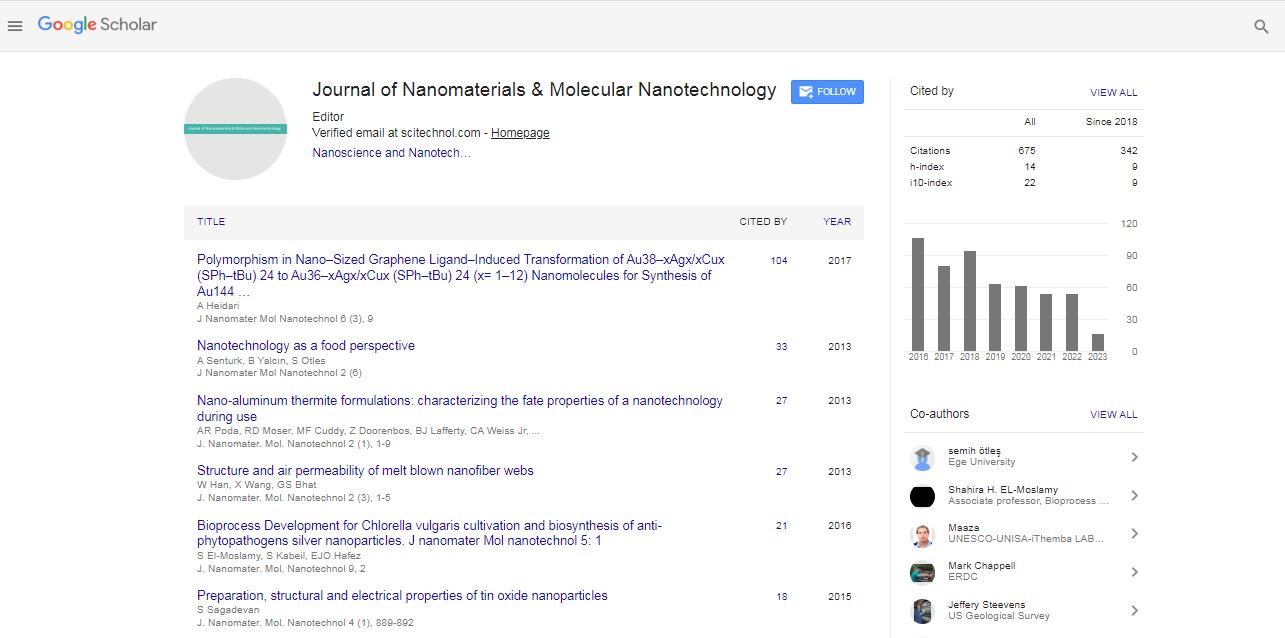Click the 2021 bar in citations chart
This screenshot has width=1285, height=638.
[x=1047, y=322]
